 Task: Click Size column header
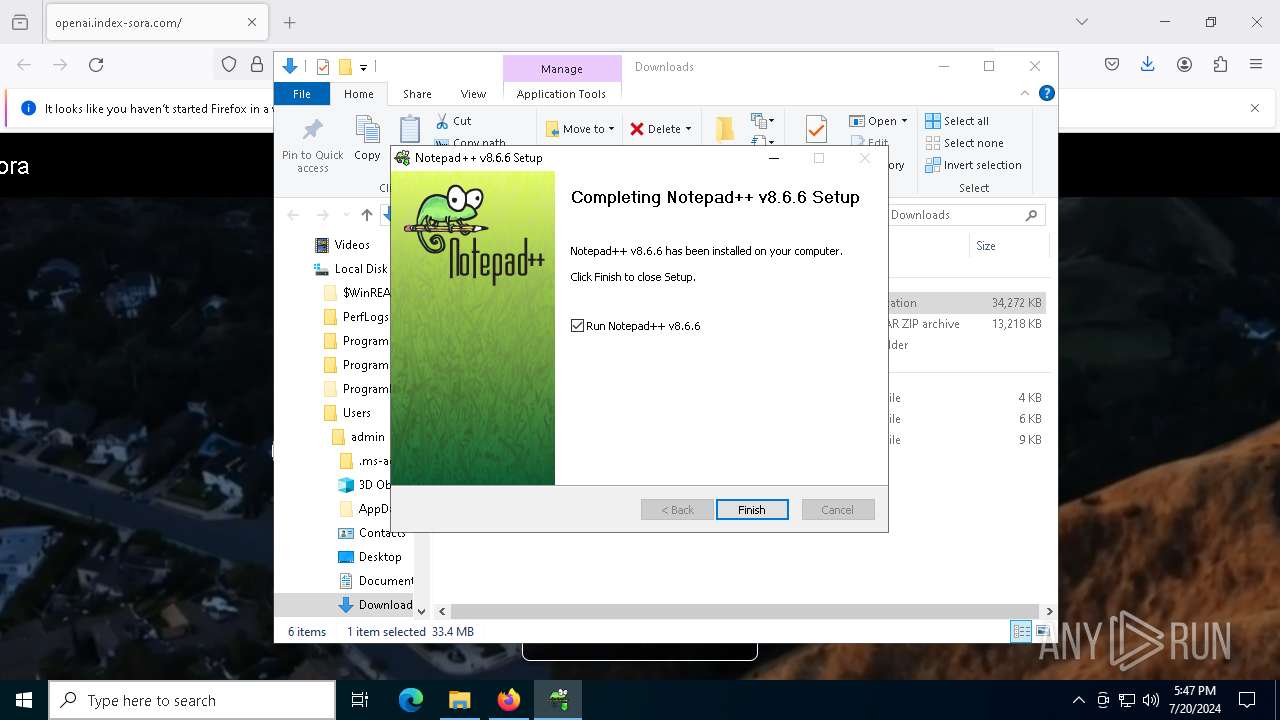[x=1008, y=246]
